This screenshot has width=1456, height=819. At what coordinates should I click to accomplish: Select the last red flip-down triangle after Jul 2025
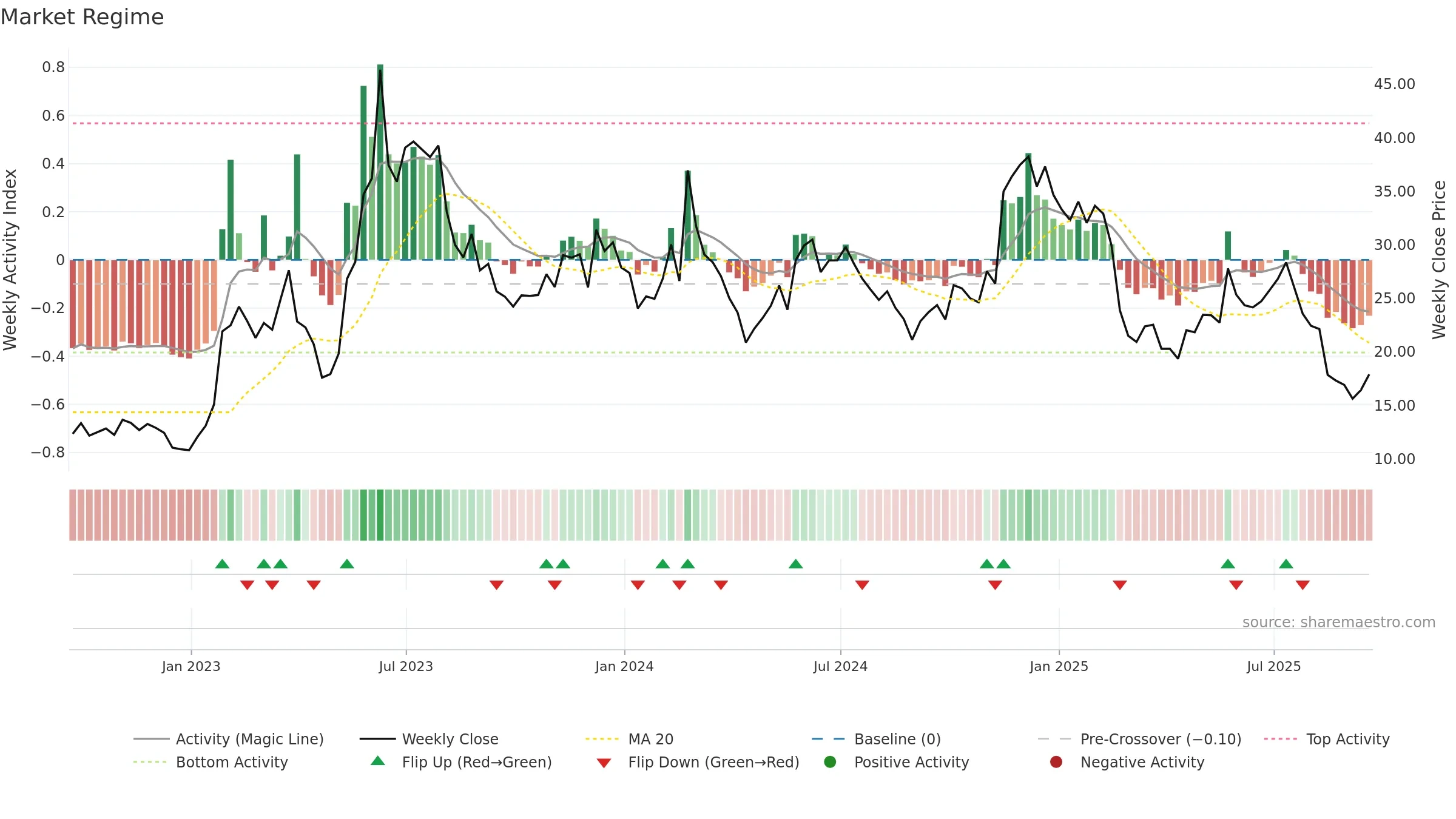tap(1303, 585)
